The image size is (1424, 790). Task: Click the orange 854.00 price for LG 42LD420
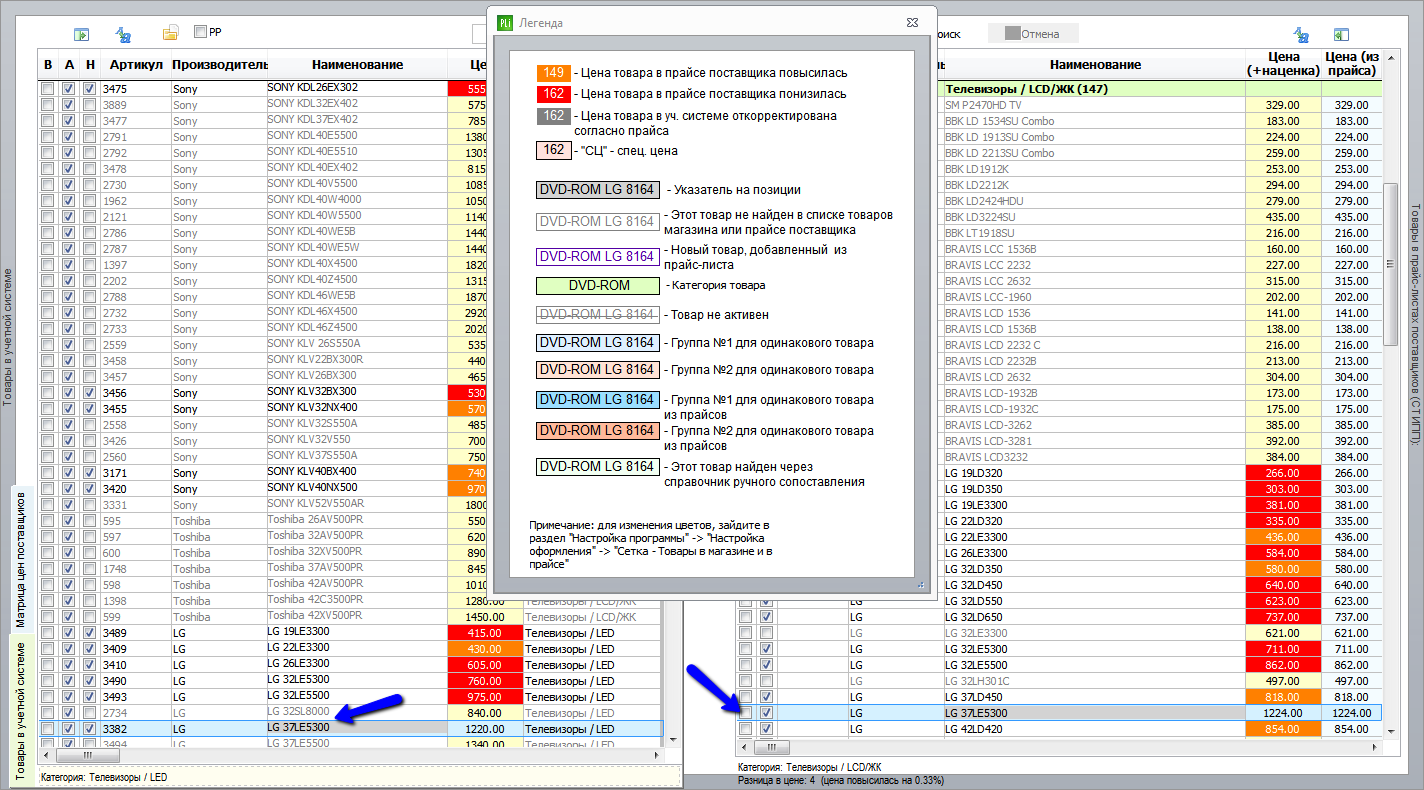1283,729
